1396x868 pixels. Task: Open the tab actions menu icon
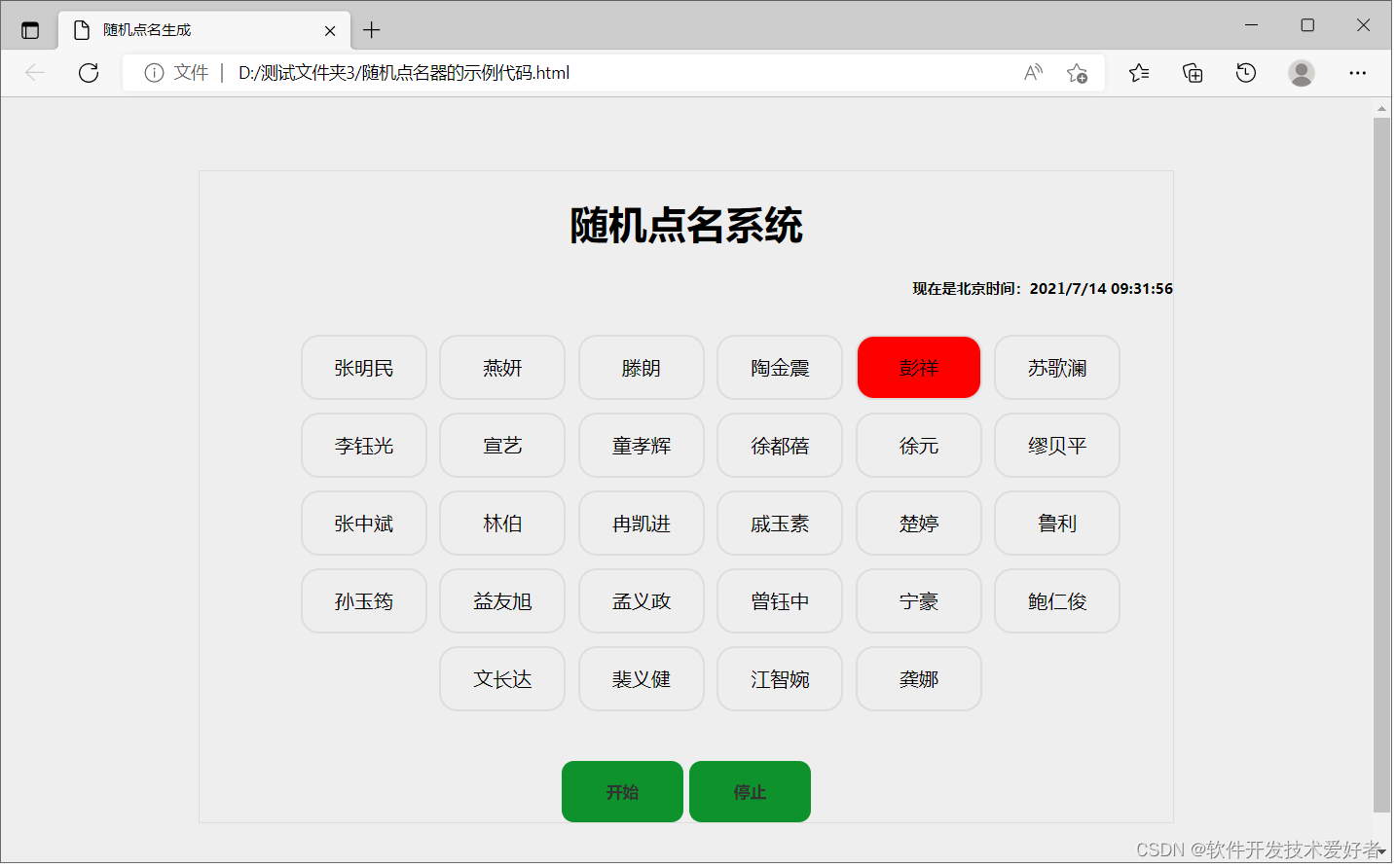(30, 30)
